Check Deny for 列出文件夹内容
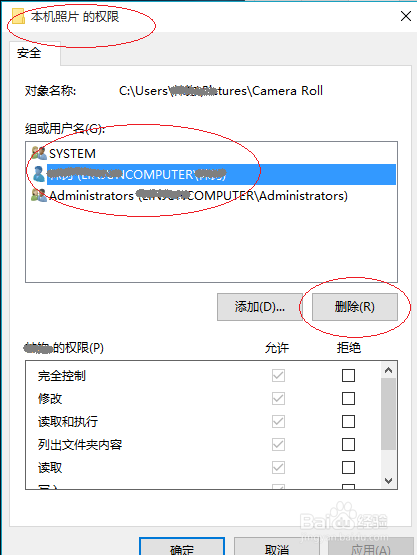This screenshot has height=555, width=417. 348,445
